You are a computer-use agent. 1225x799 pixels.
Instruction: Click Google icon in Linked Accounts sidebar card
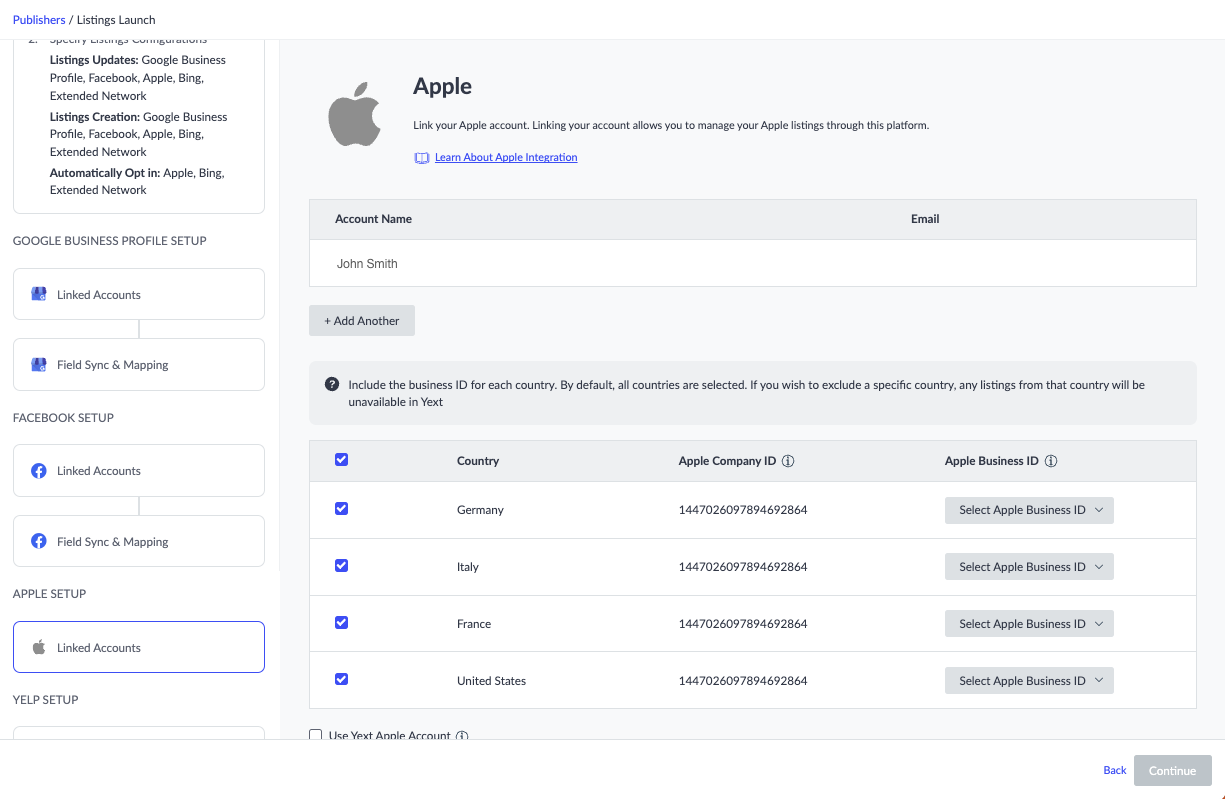pyautogui.click(x=39, y=294)
